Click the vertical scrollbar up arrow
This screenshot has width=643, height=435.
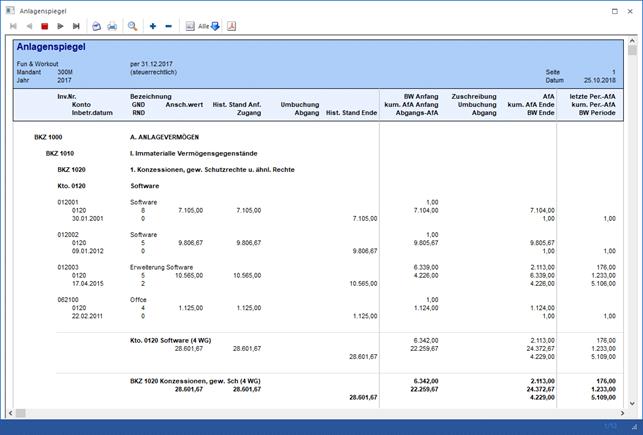tap(632, 41)
